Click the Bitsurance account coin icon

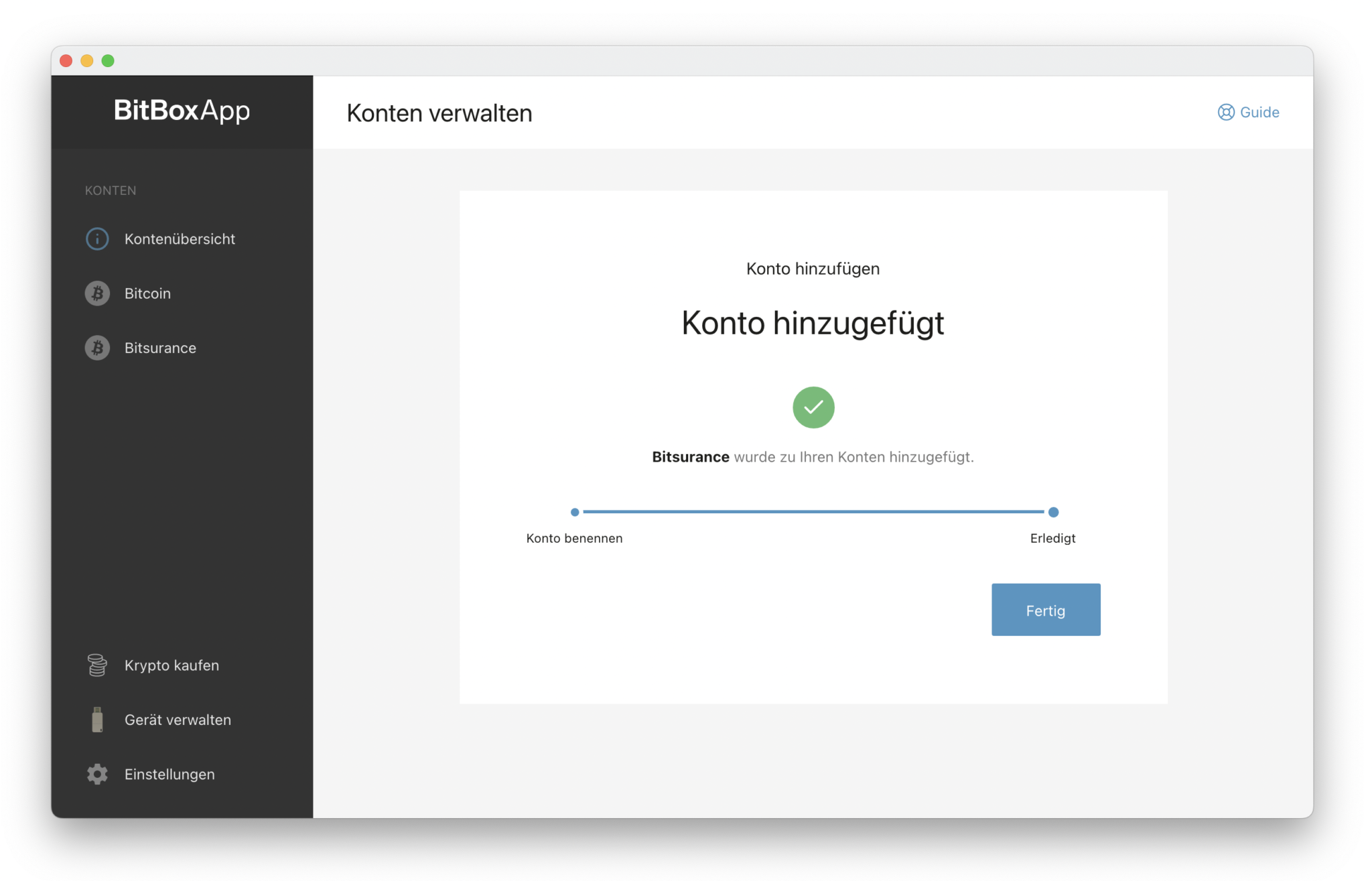(97, 348)
